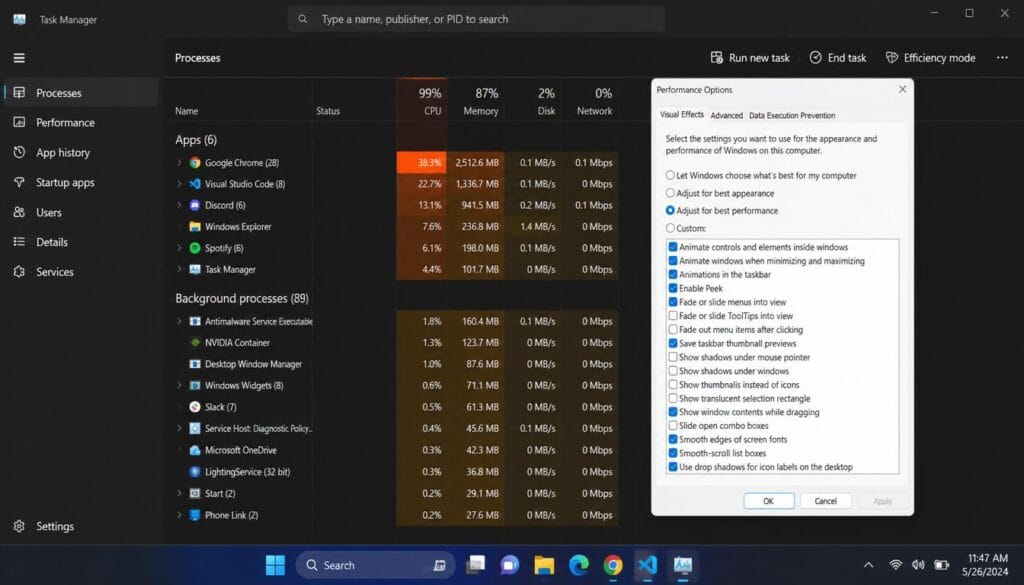Open Microsoft Edge from the taskbar
The image size is (1024, 585).
579,565
